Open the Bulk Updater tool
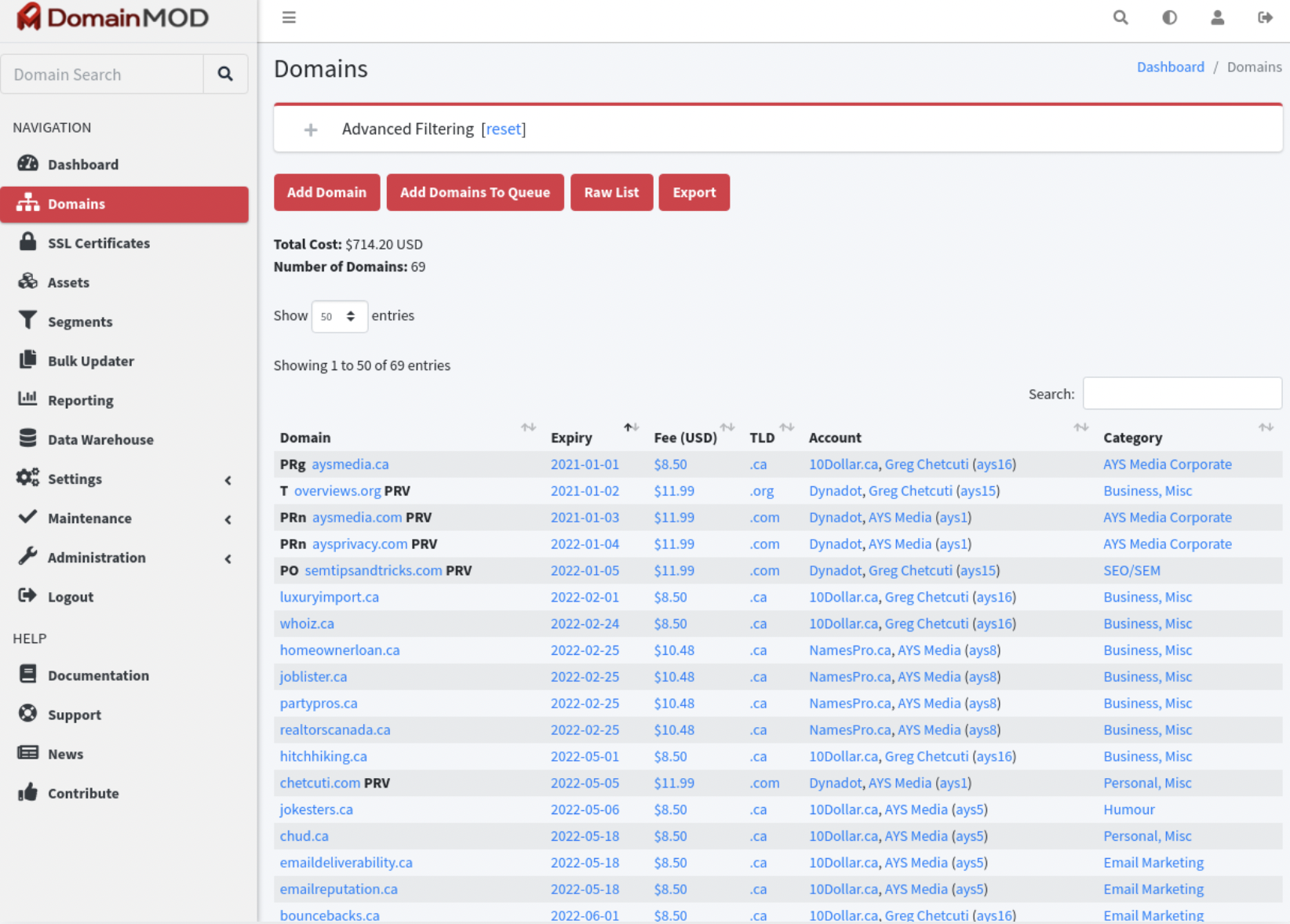This screenshot has width=1290, height=924. coord(91,361)
